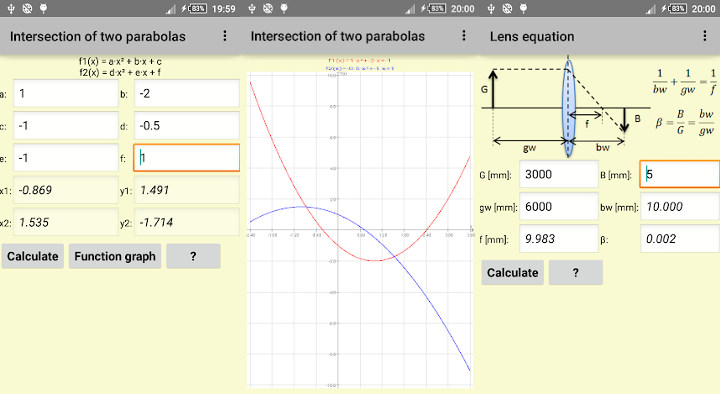This screenshot has width=720, height=394.
Task: Open overflow menu above the function graph
Action: (x=464, y=35)
